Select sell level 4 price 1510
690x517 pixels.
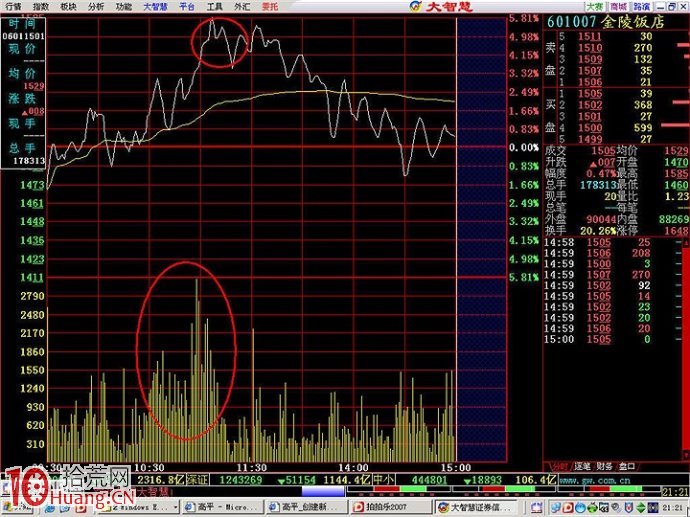[x=590, y=48]
